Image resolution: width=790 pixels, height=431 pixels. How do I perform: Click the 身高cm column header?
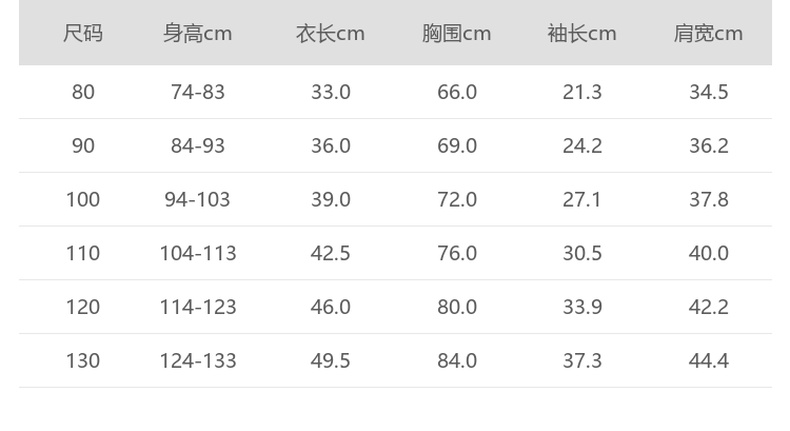pyautogui.click(x=198, y=34)
